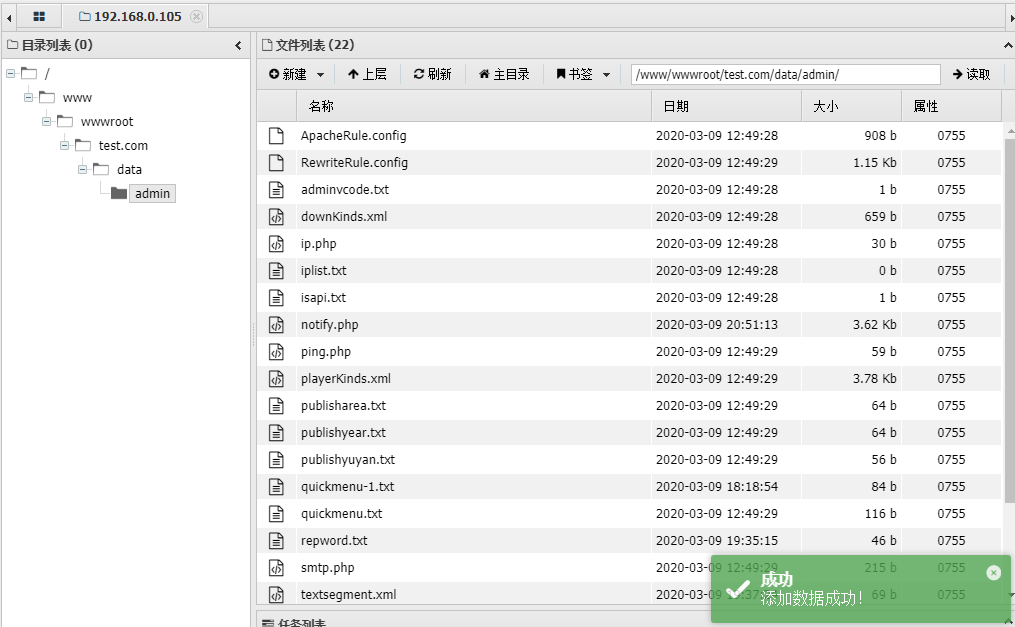Click the admin folder icon in the tree
This screenshot has height=627, width=1015.
118,193
